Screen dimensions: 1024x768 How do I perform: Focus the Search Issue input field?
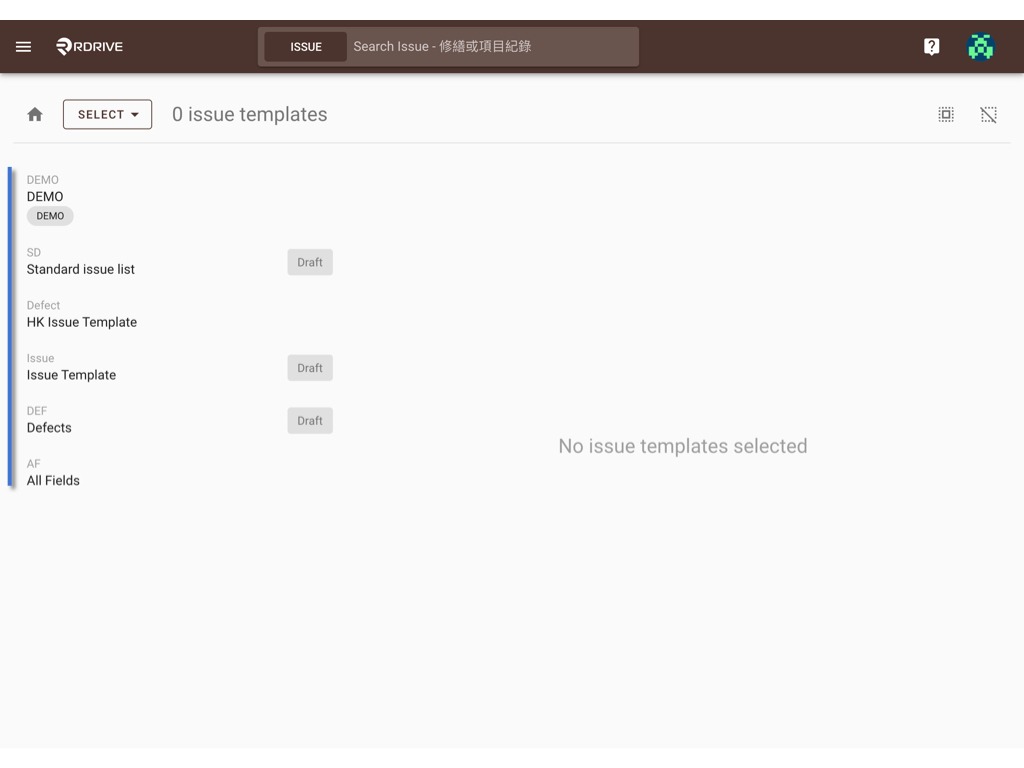pyautogui.click(x=492, y=47)
